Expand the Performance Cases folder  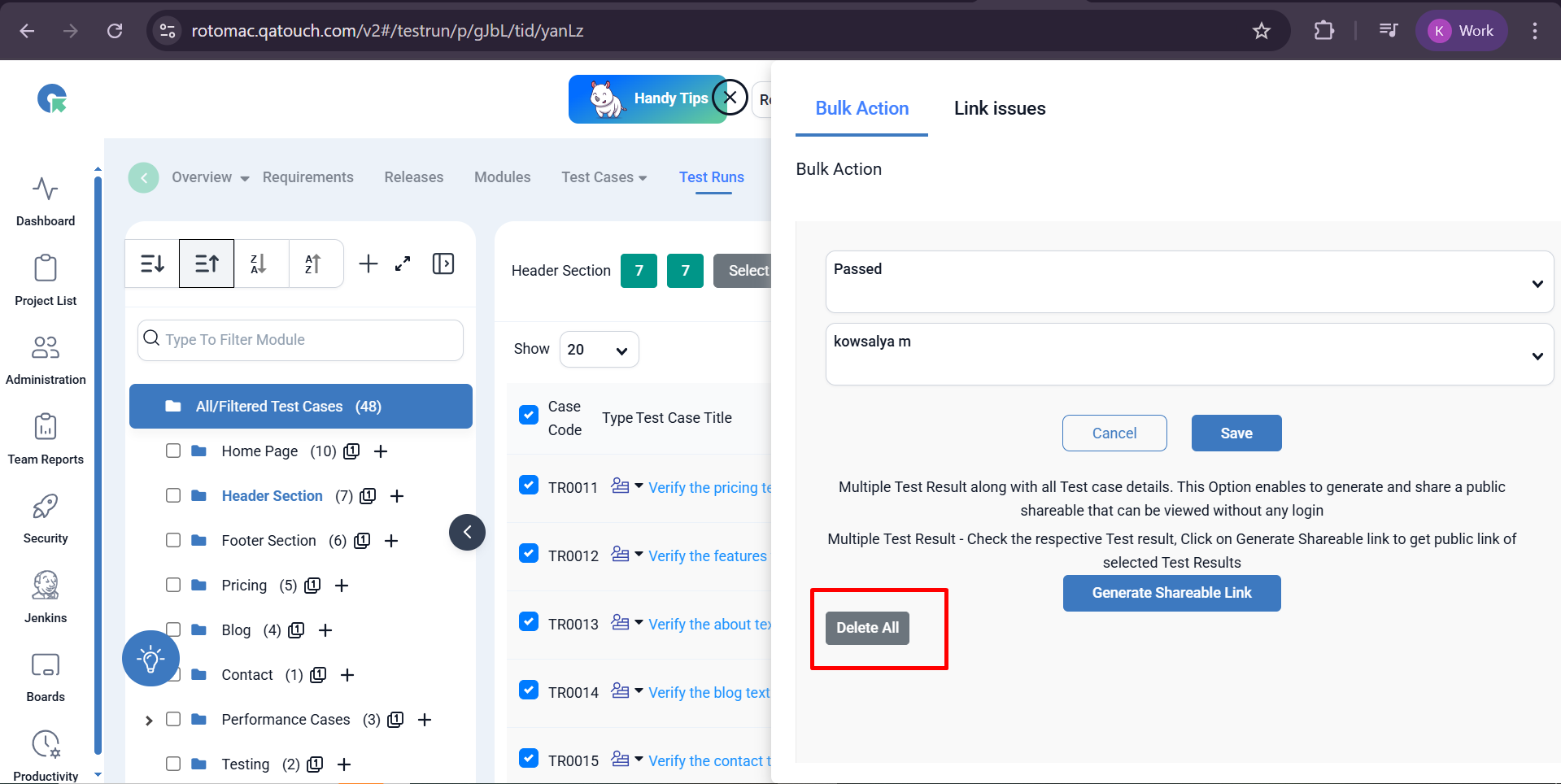(149, 720)
